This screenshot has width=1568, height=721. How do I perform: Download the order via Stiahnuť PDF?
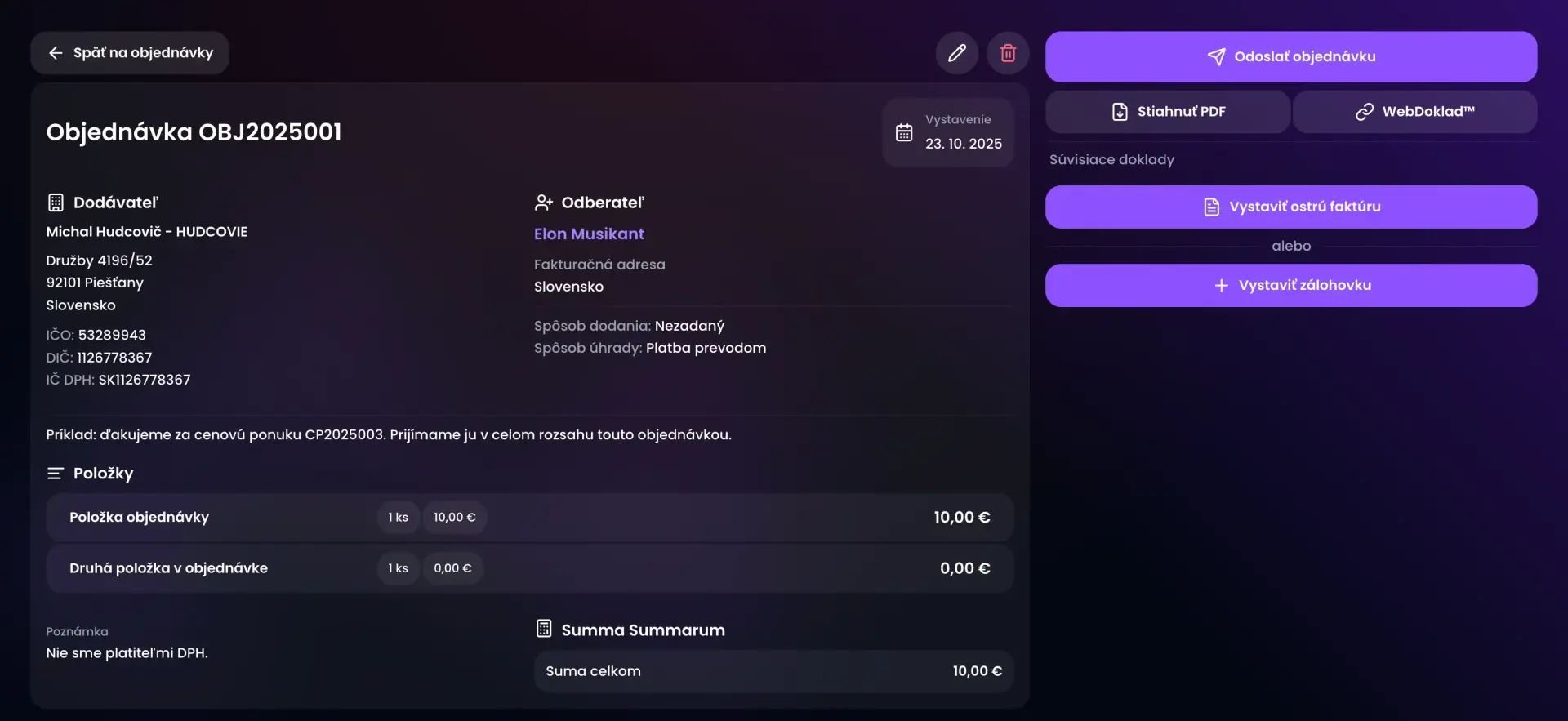(x=1168, y=112)
